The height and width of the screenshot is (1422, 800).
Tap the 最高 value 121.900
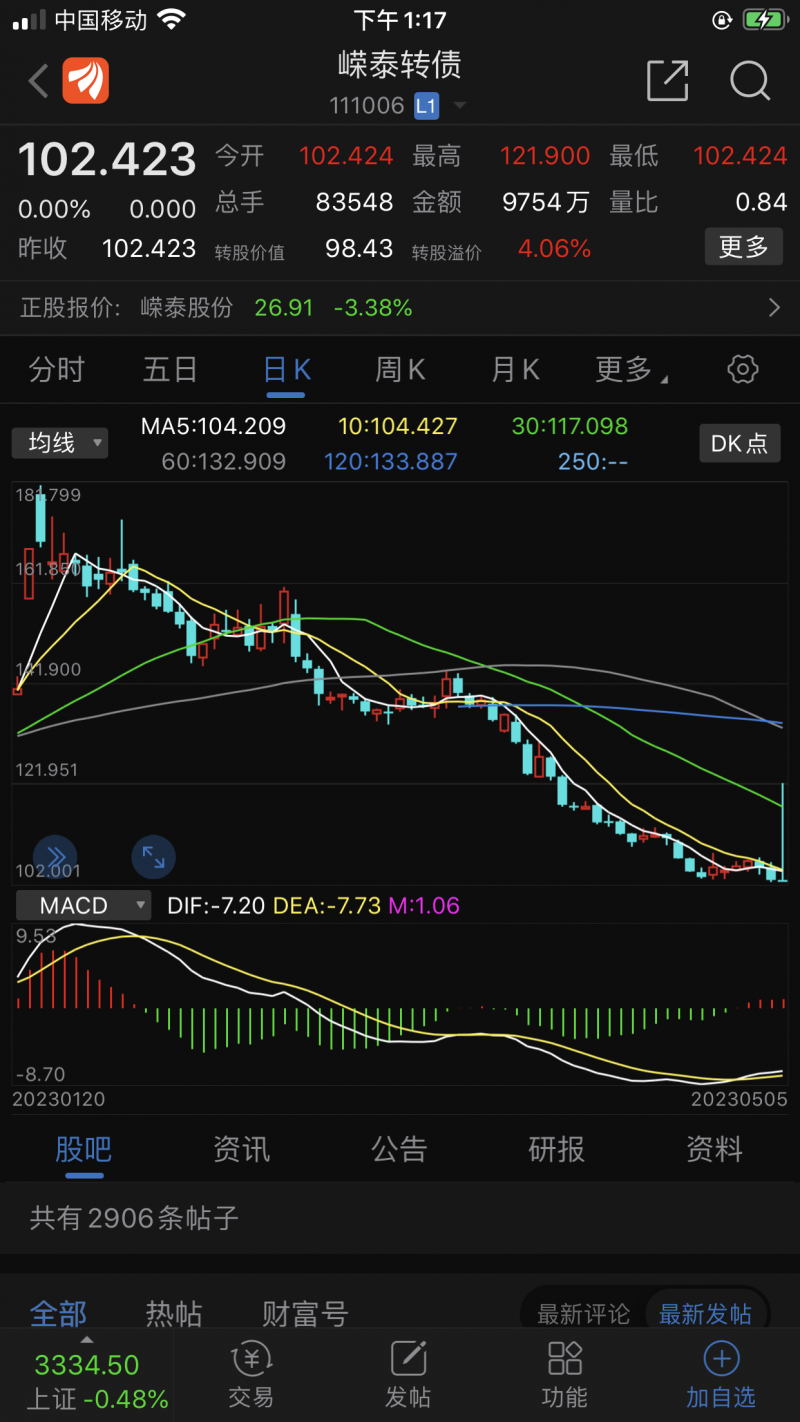pyautogui.click(x=545, y=156)
